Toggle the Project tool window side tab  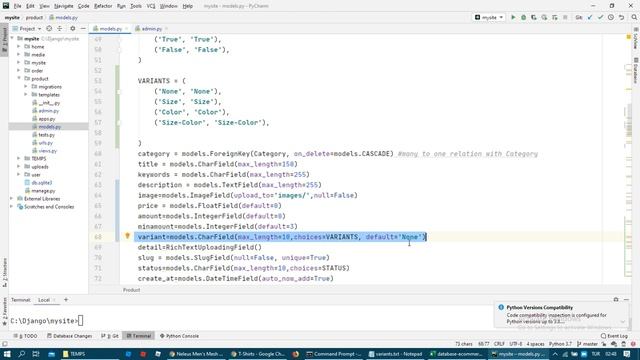(4, 40)
